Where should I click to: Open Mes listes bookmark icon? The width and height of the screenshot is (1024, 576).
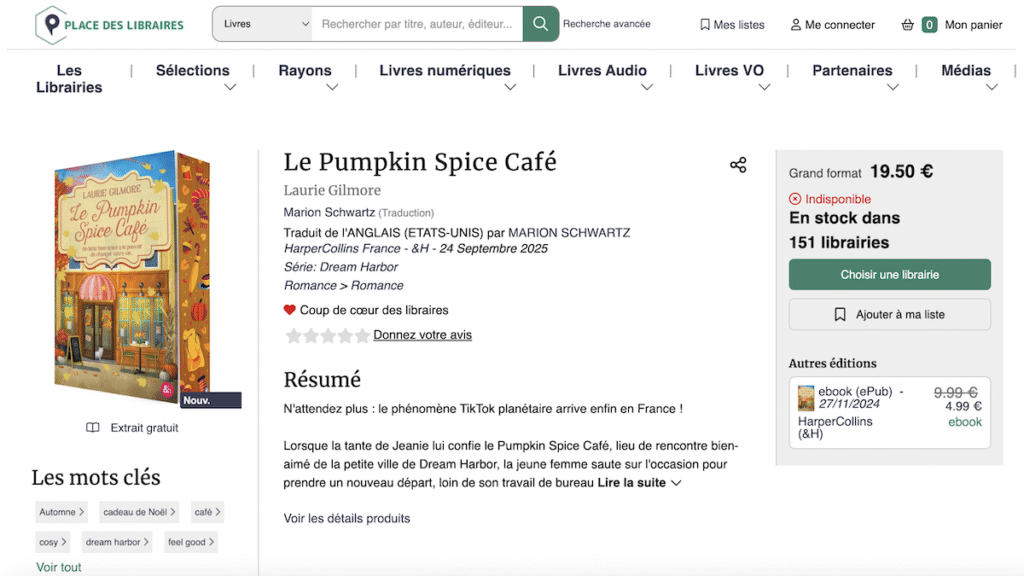tap(705, 25)
